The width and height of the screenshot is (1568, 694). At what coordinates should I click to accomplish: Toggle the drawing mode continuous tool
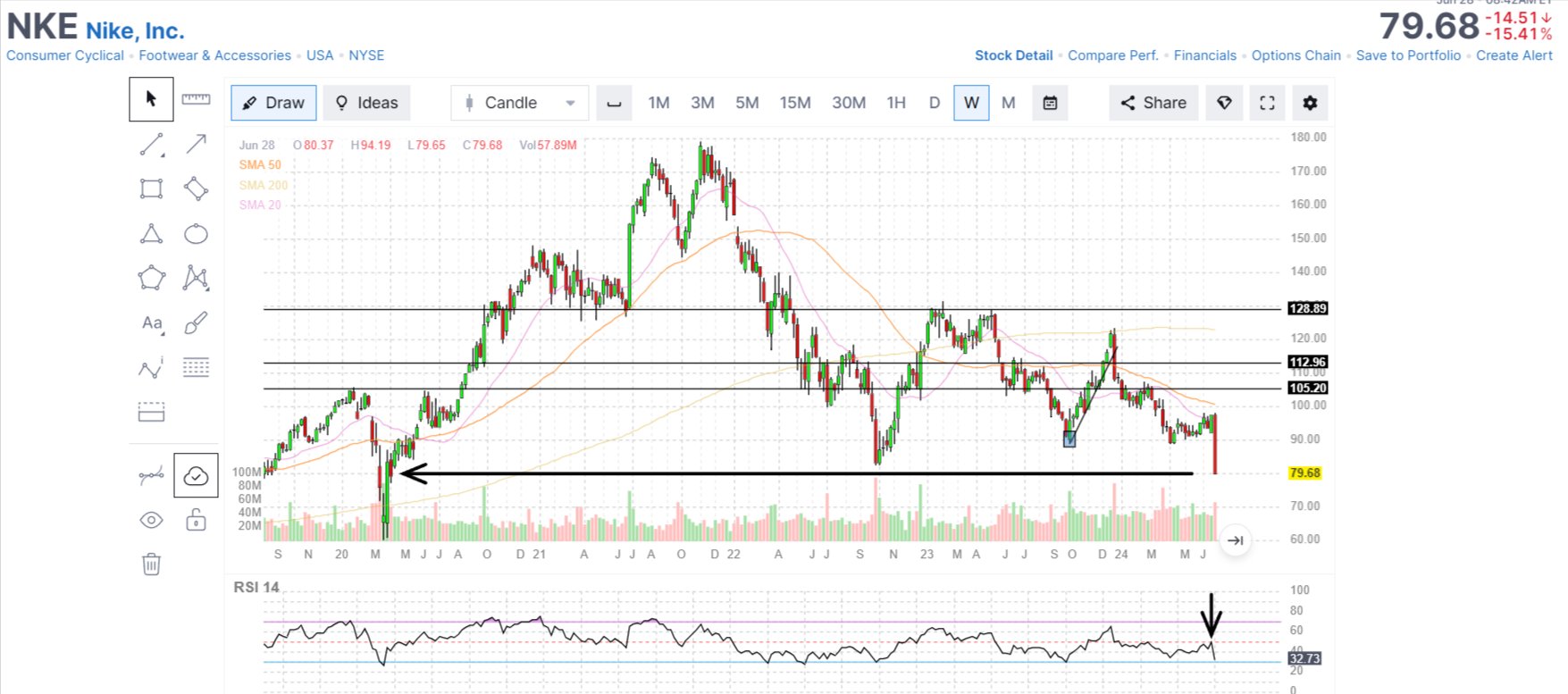tap(151, 475)
